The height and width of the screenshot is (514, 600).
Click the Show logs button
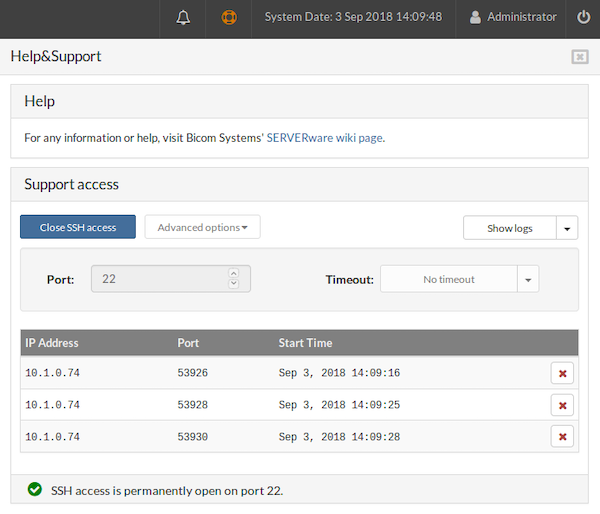(x=509, y=228)
